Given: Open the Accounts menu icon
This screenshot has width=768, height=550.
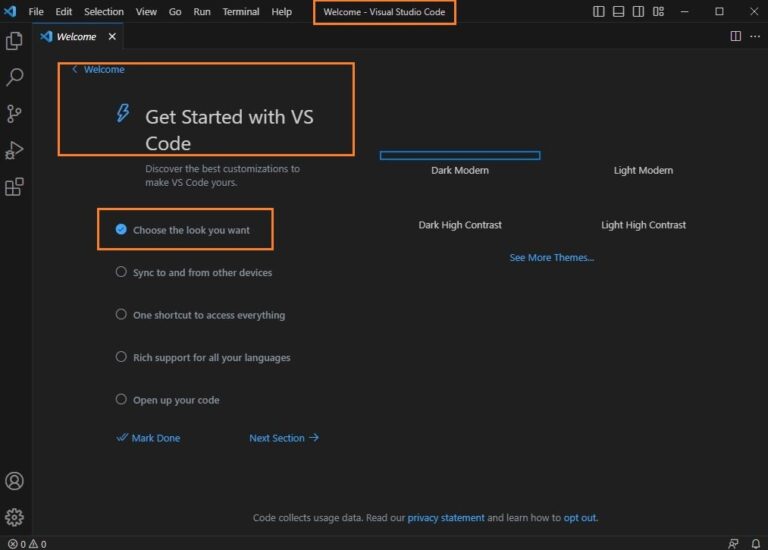Looking at the screenshot, I should pos(14,481).
